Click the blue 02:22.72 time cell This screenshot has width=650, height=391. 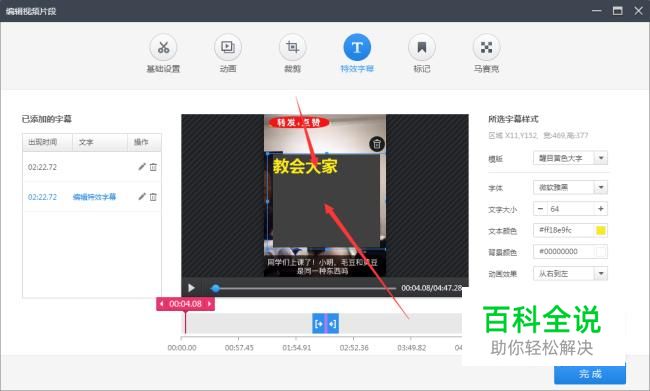click(x=42, y=197)
